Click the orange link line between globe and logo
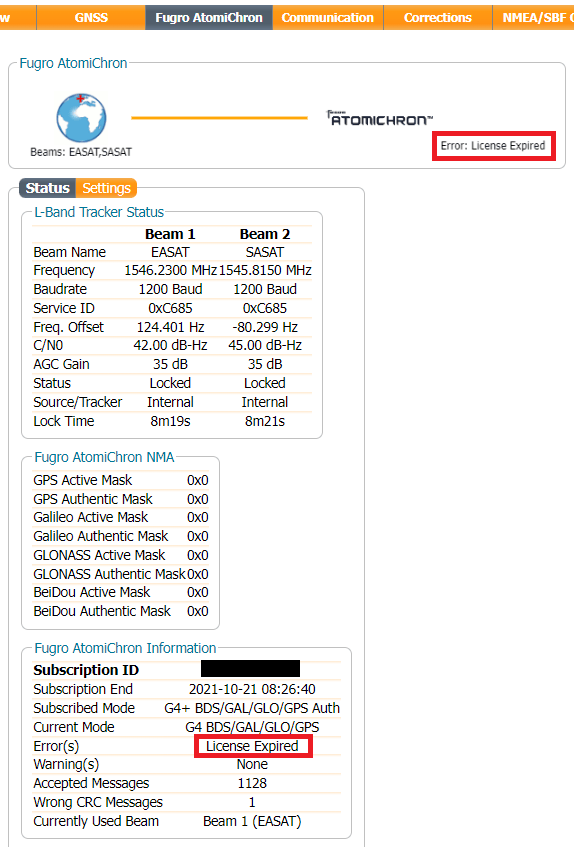 (219, 118)
